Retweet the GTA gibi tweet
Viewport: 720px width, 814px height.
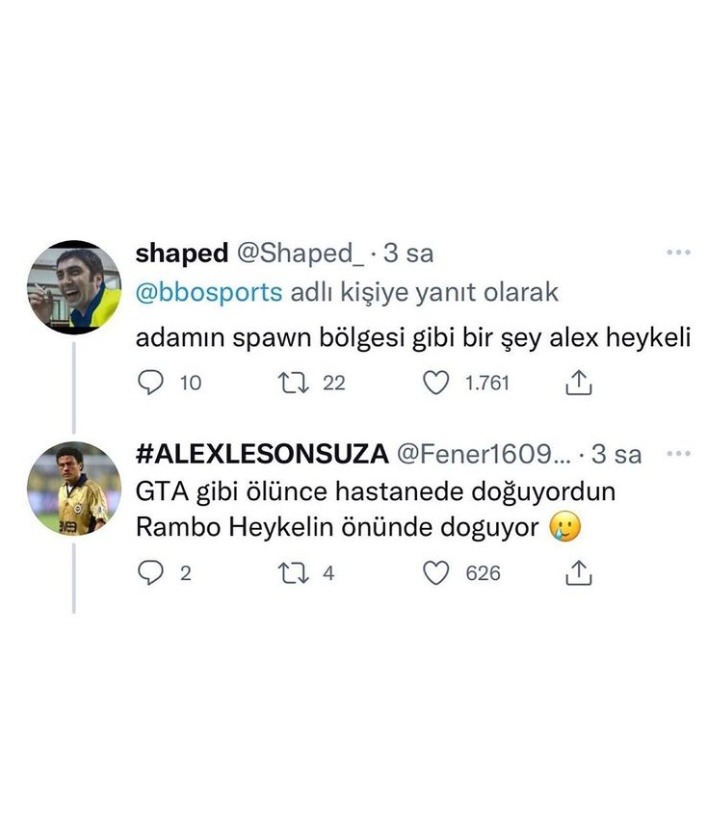click(x=294, y=573)
